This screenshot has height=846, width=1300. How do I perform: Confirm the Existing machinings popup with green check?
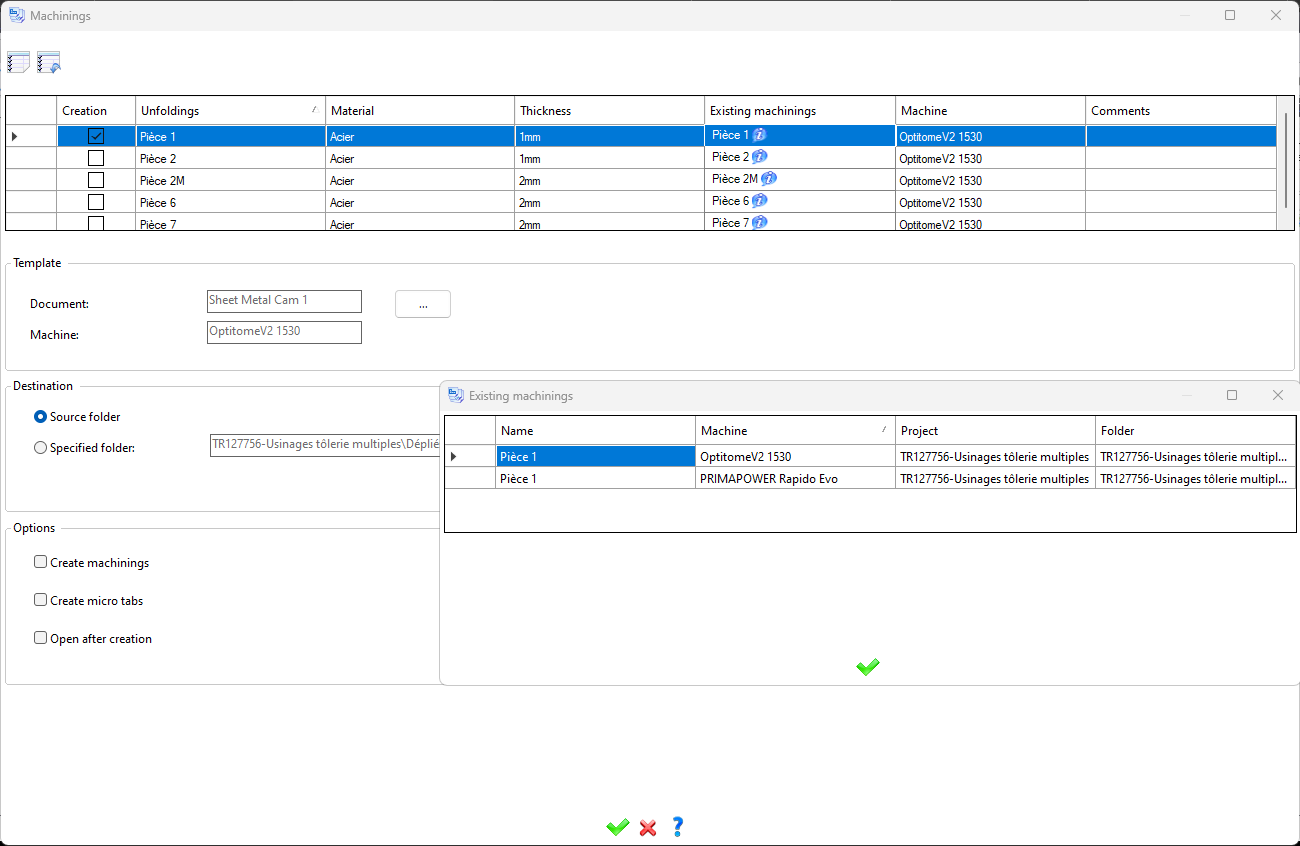click(868, 667)
